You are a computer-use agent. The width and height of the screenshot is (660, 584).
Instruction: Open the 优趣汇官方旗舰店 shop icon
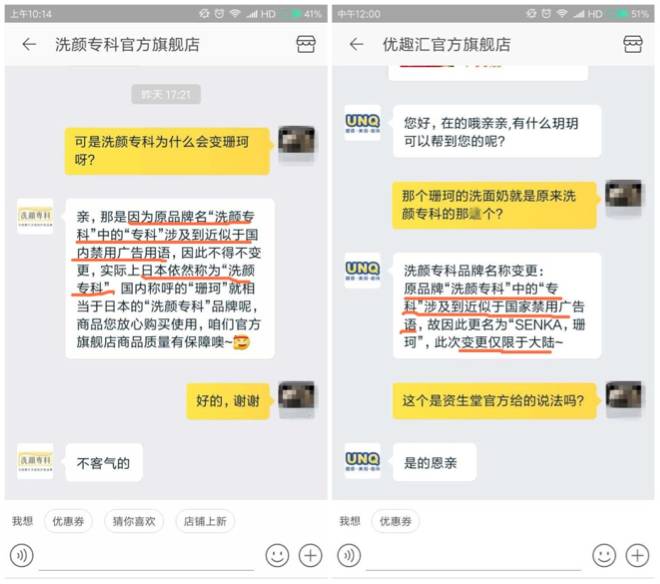click(x=633, y=44)
